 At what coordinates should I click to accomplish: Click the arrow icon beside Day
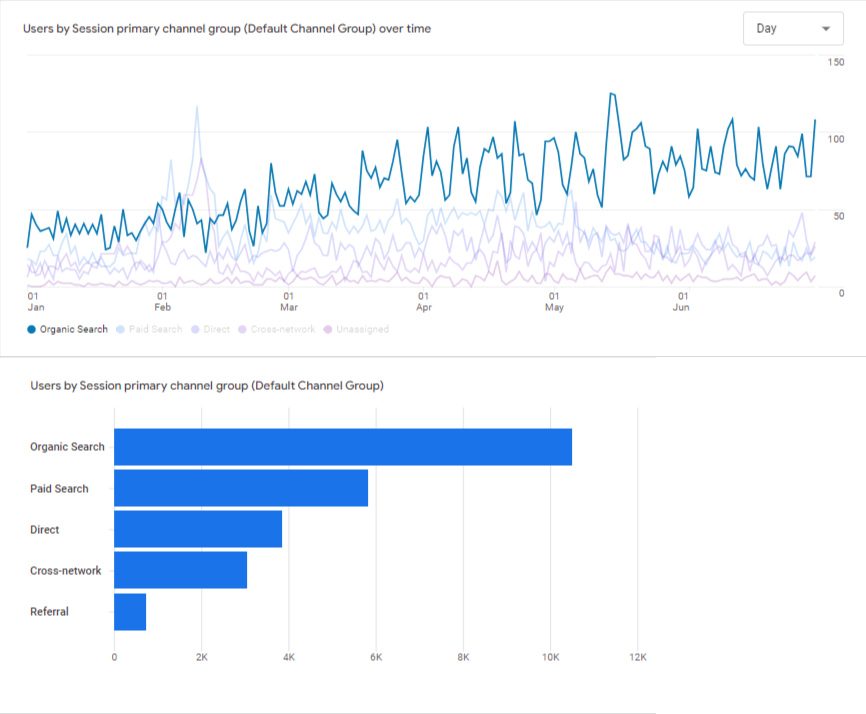pos(825,29)
